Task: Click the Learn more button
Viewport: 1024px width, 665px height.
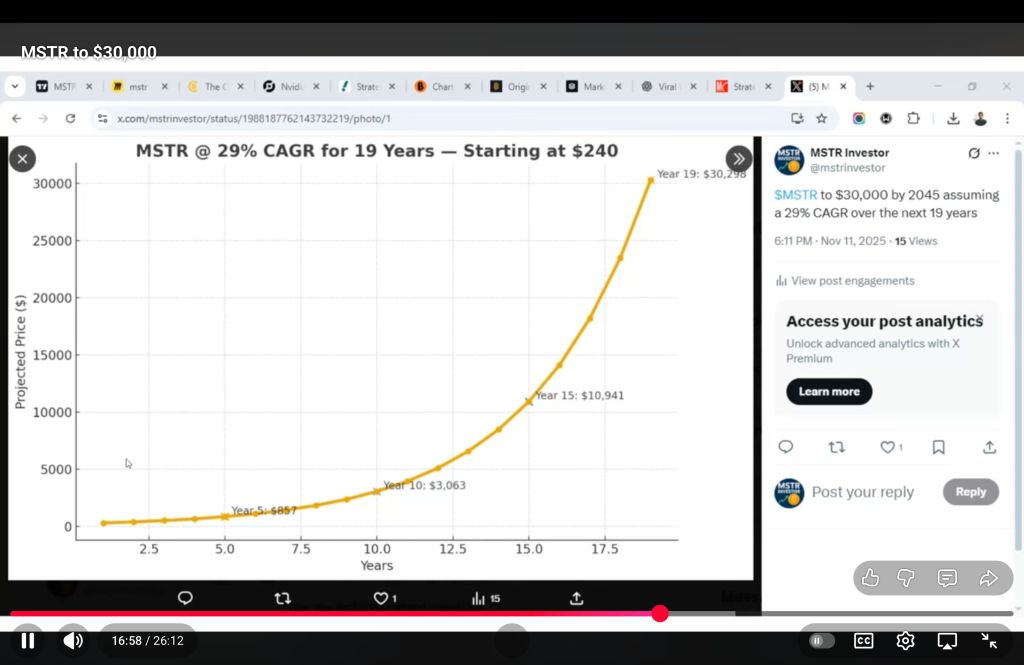Action: (x=829, y=392)
